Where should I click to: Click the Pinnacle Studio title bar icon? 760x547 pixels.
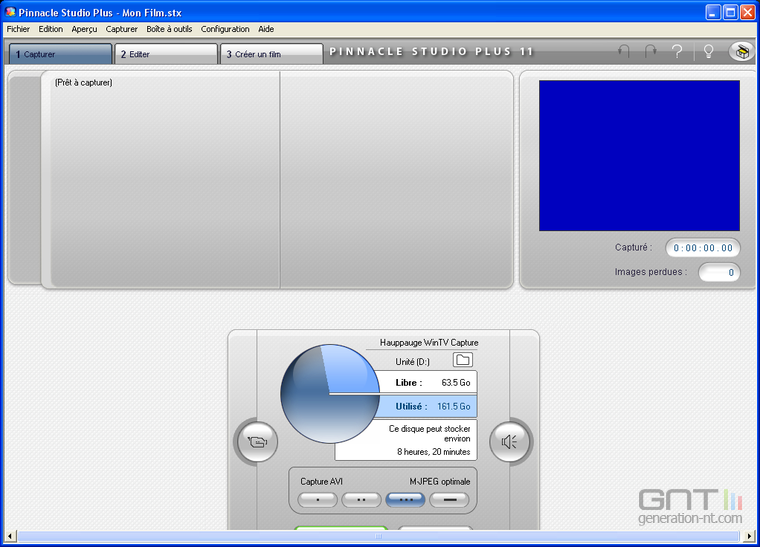coord(10,12)
